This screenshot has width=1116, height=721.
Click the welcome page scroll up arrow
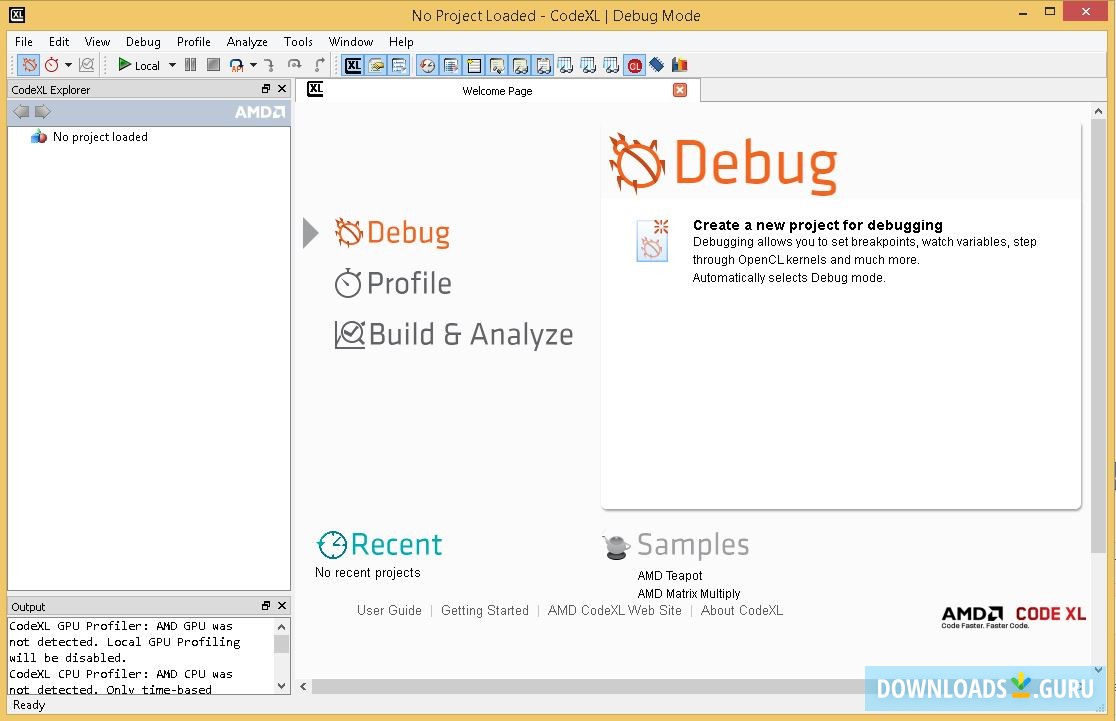pyautogui.click(x=1098, y=111)
